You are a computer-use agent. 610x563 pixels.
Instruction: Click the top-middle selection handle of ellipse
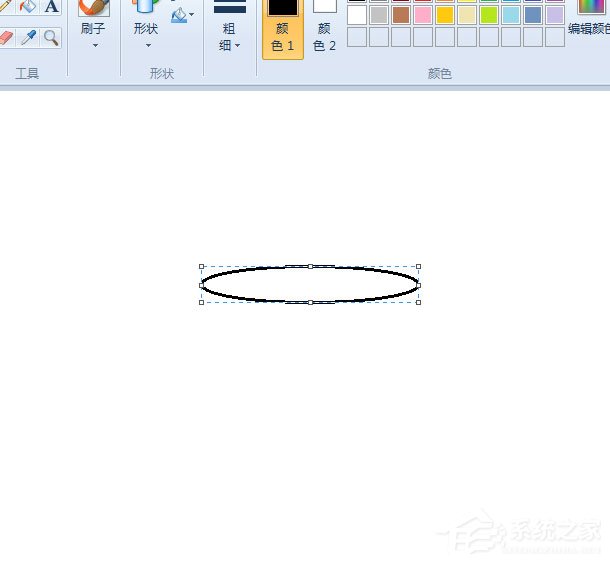point(310,267)
